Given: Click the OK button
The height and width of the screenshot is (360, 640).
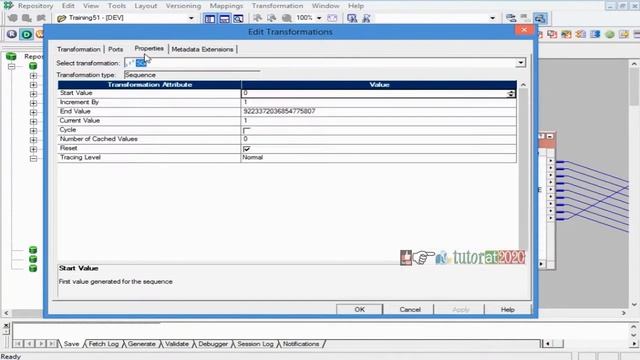Looking at the screenshot, I should coord(359,309).
